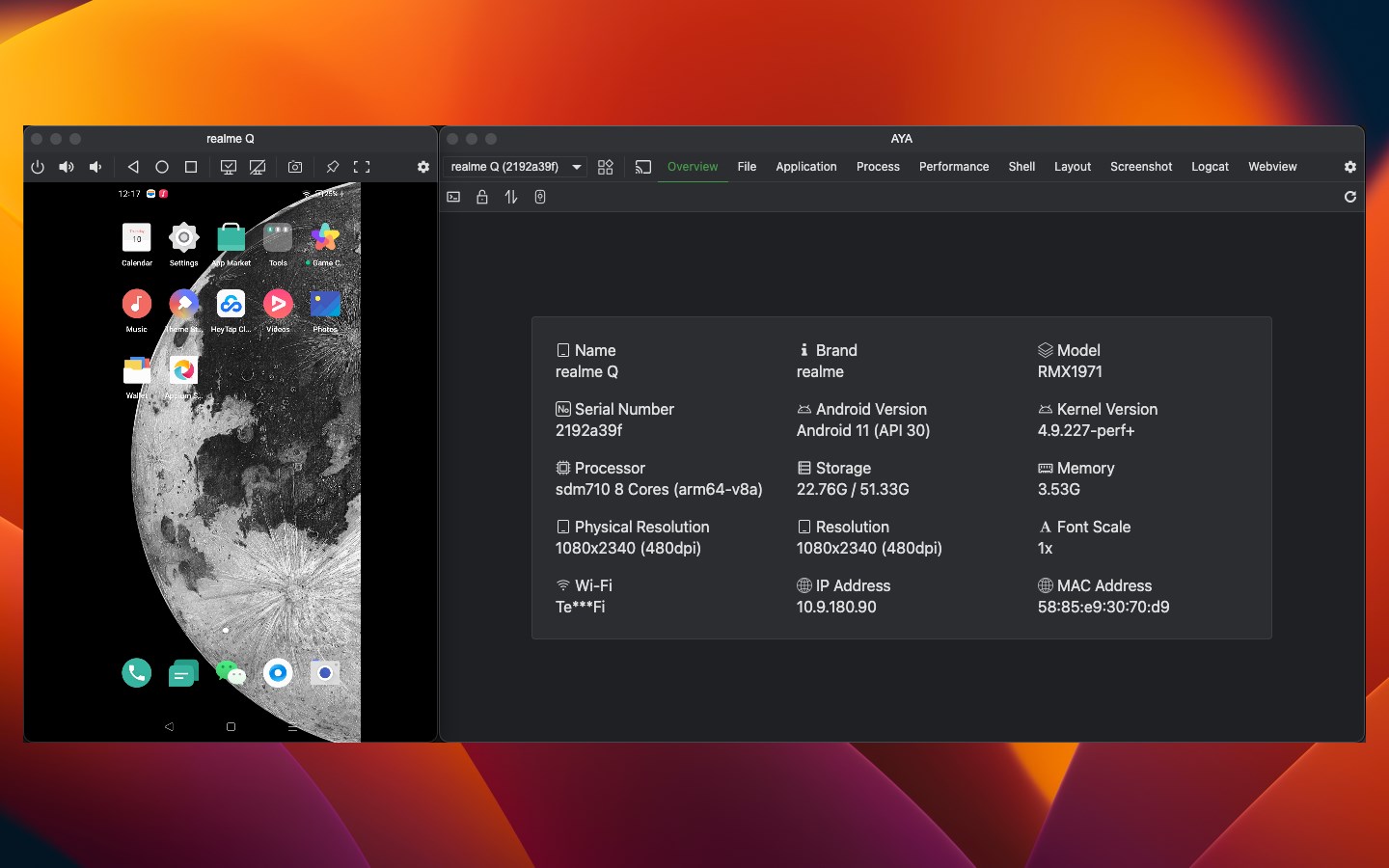Image resolution: width=1389 pixels, height=868 pixels.
Task: Click the volume up icon in realme Q window
Action: coord(67,167)
